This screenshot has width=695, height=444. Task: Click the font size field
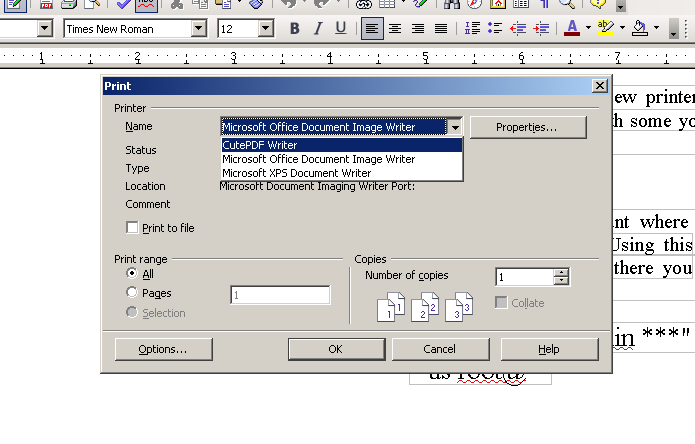click(x=238, y=29)
